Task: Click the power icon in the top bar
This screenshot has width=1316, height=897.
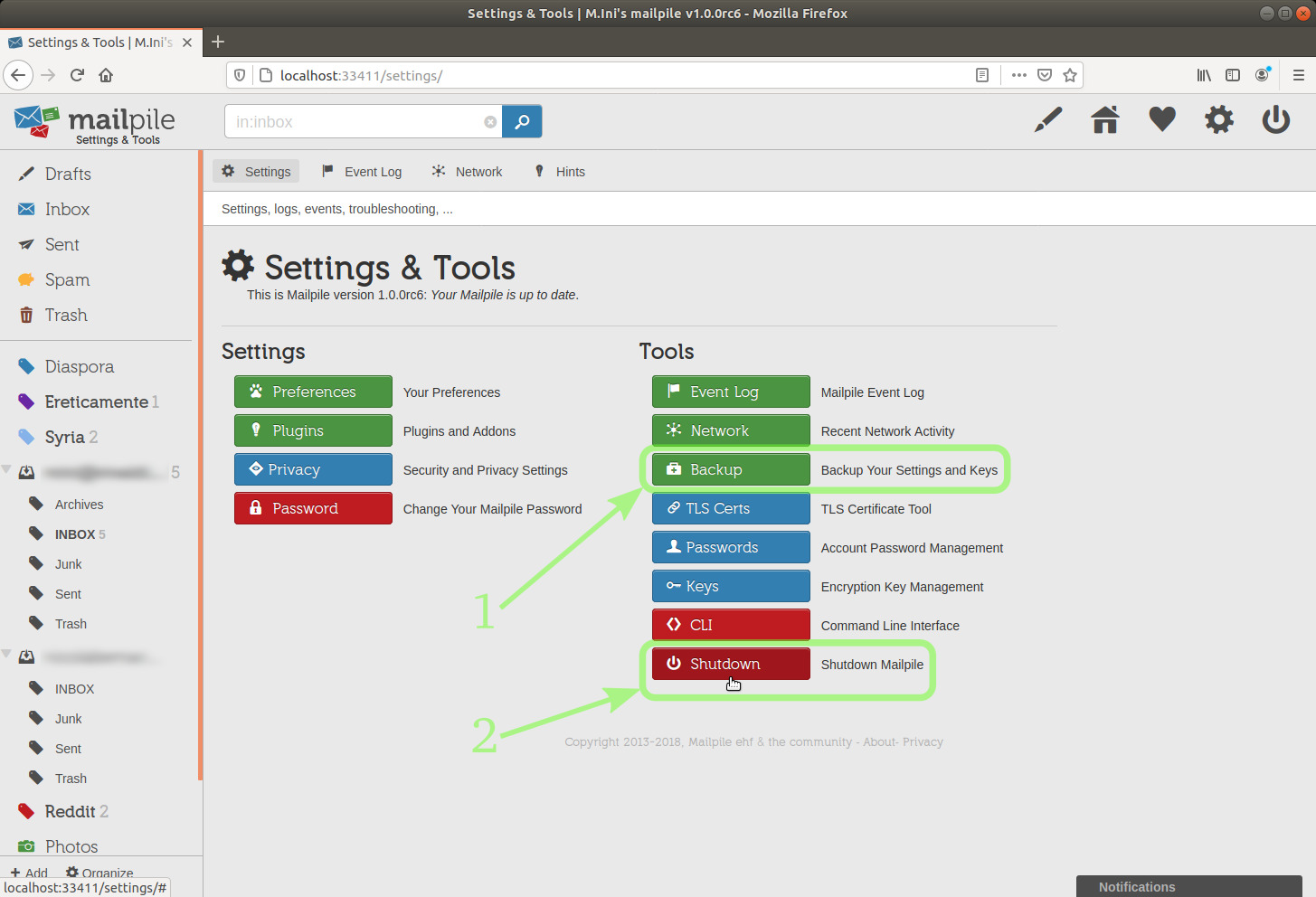Action: [x=1276, y=119]
